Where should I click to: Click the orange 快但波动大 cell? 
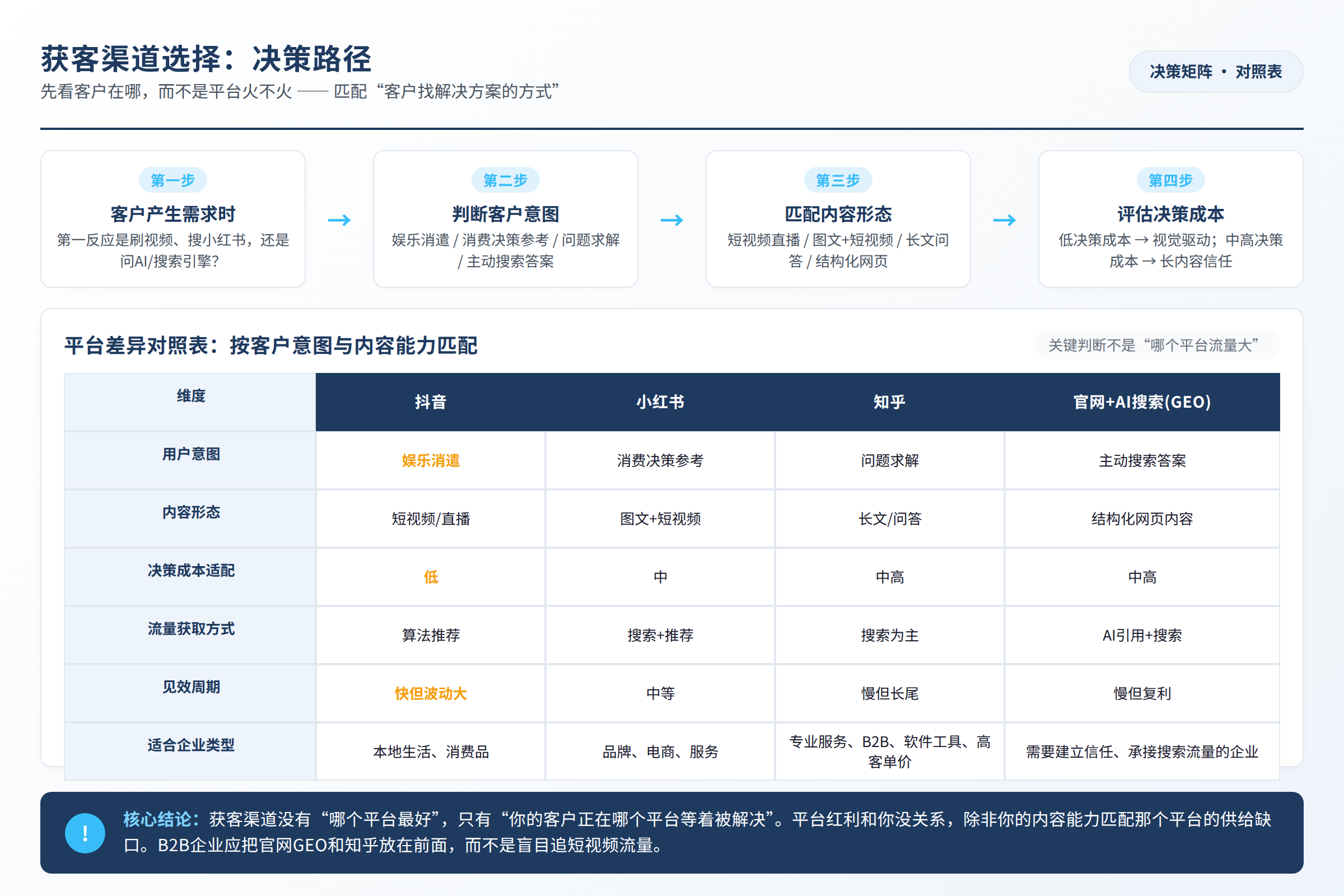tap(430, 694)
